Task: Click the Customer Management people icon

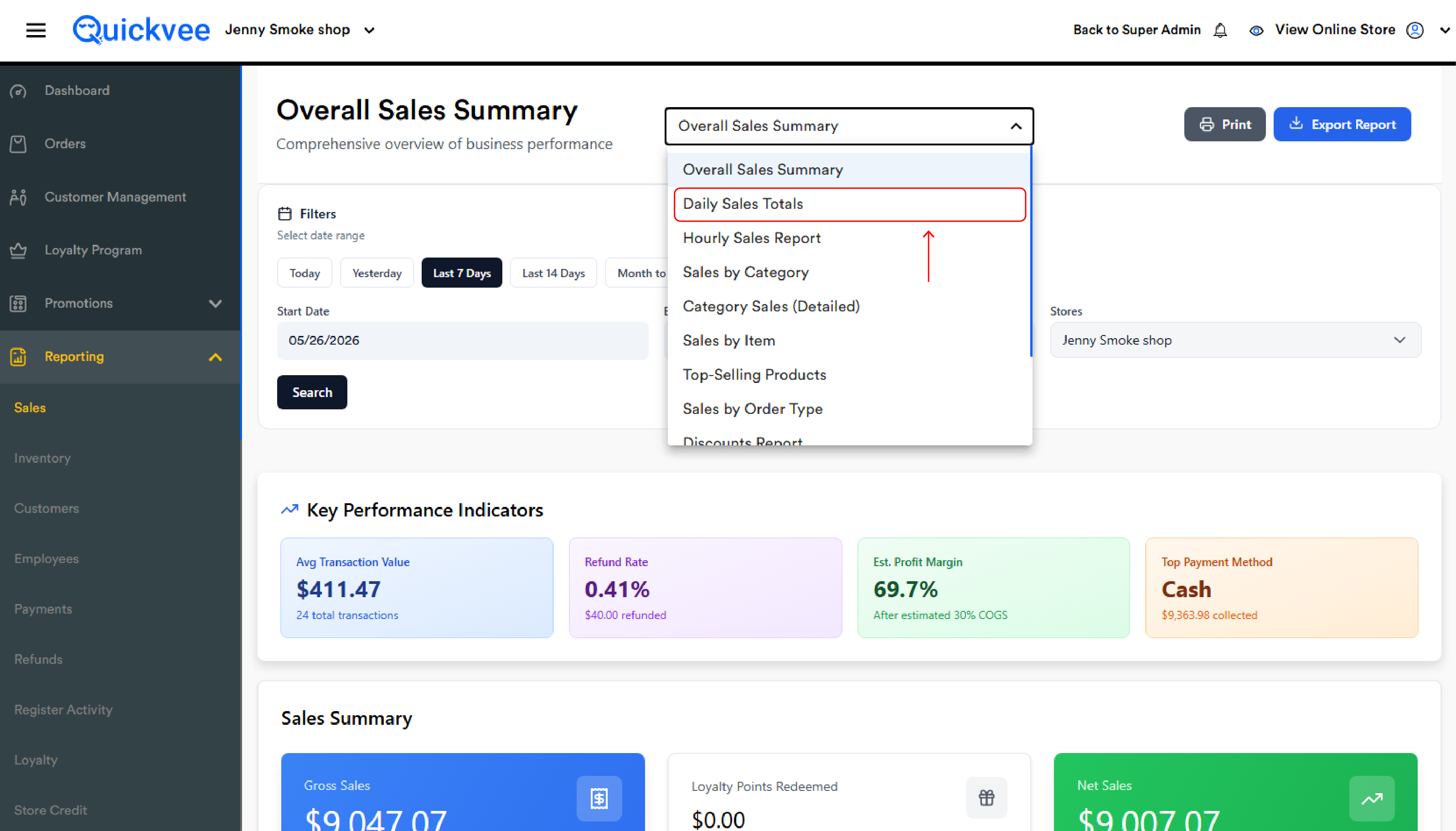Action: (x=18, y=197)
